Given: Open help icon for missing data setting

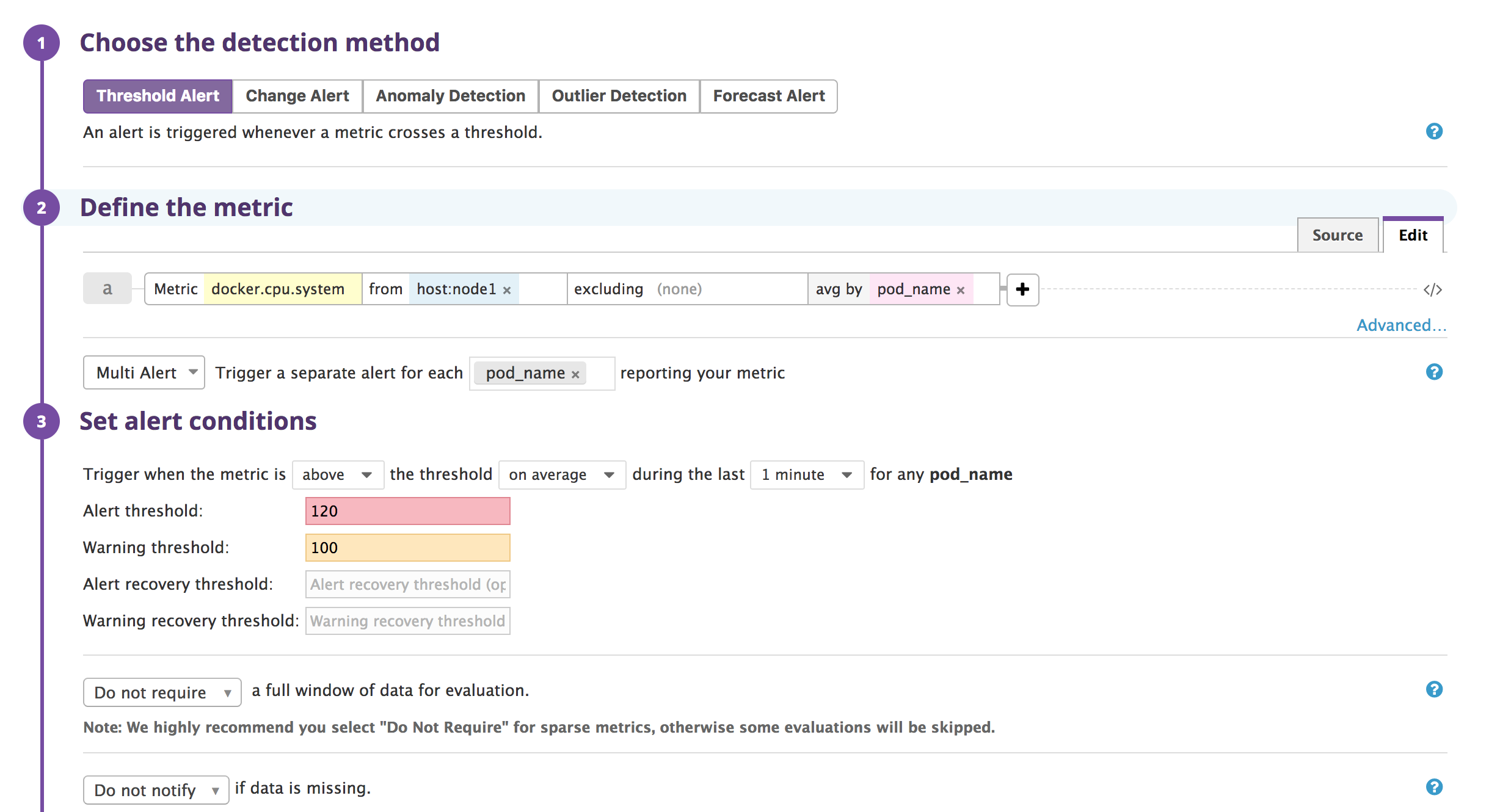Looking at the screenshot, I should [1434, 787].
